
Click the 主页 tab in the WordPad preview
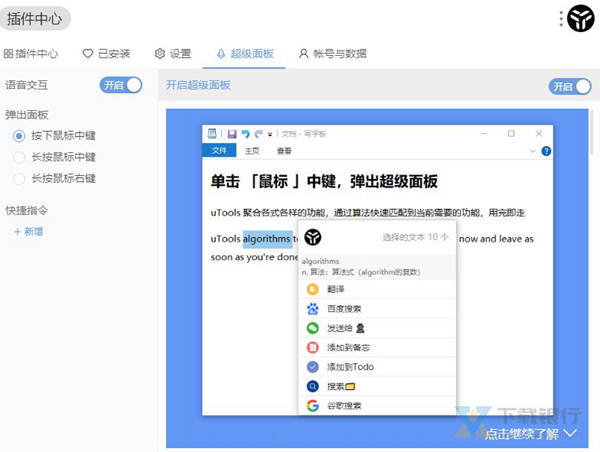click(252, 151)
